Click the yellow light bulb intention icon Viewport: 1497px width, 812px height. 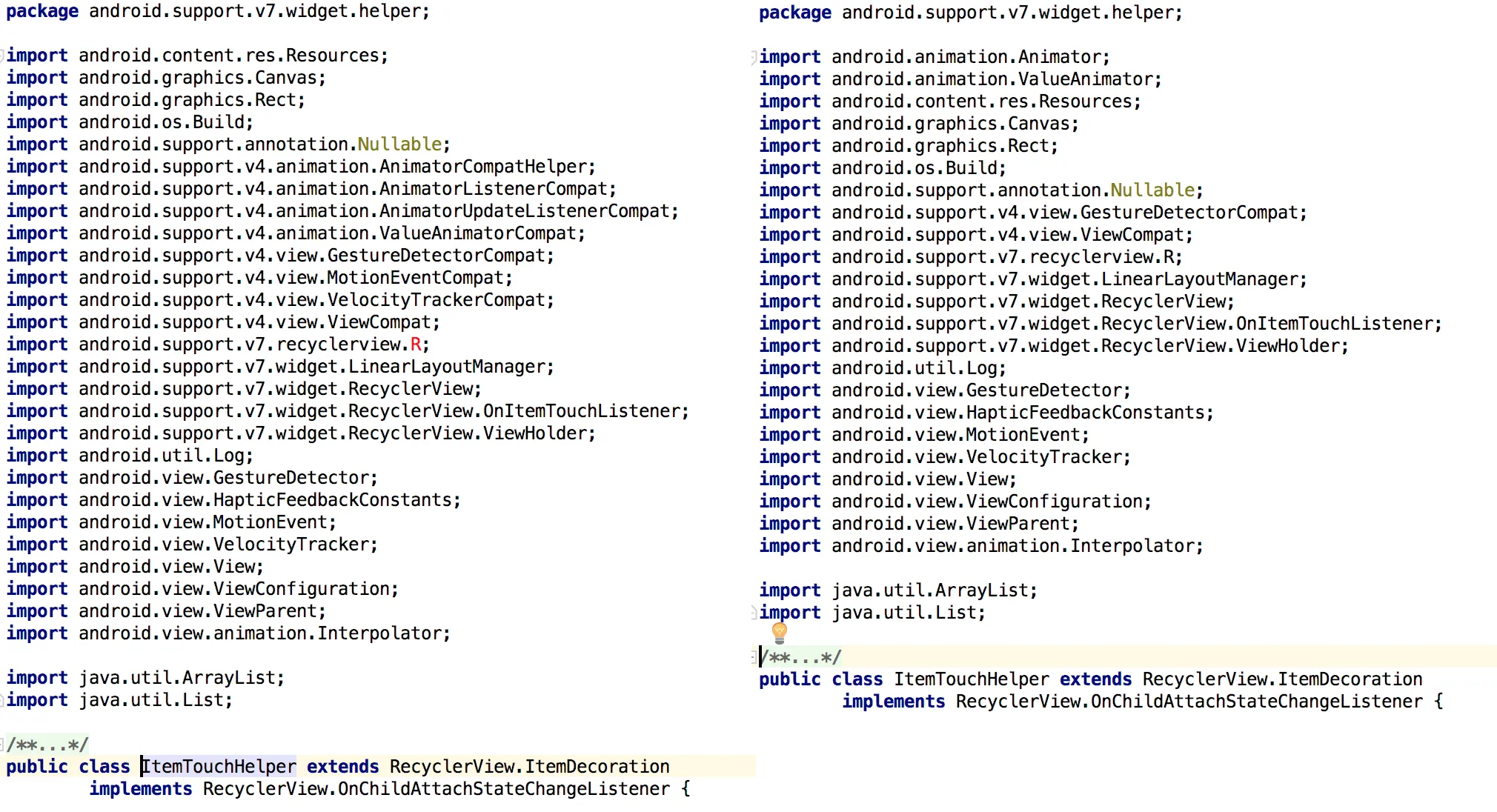coord(779,632)
